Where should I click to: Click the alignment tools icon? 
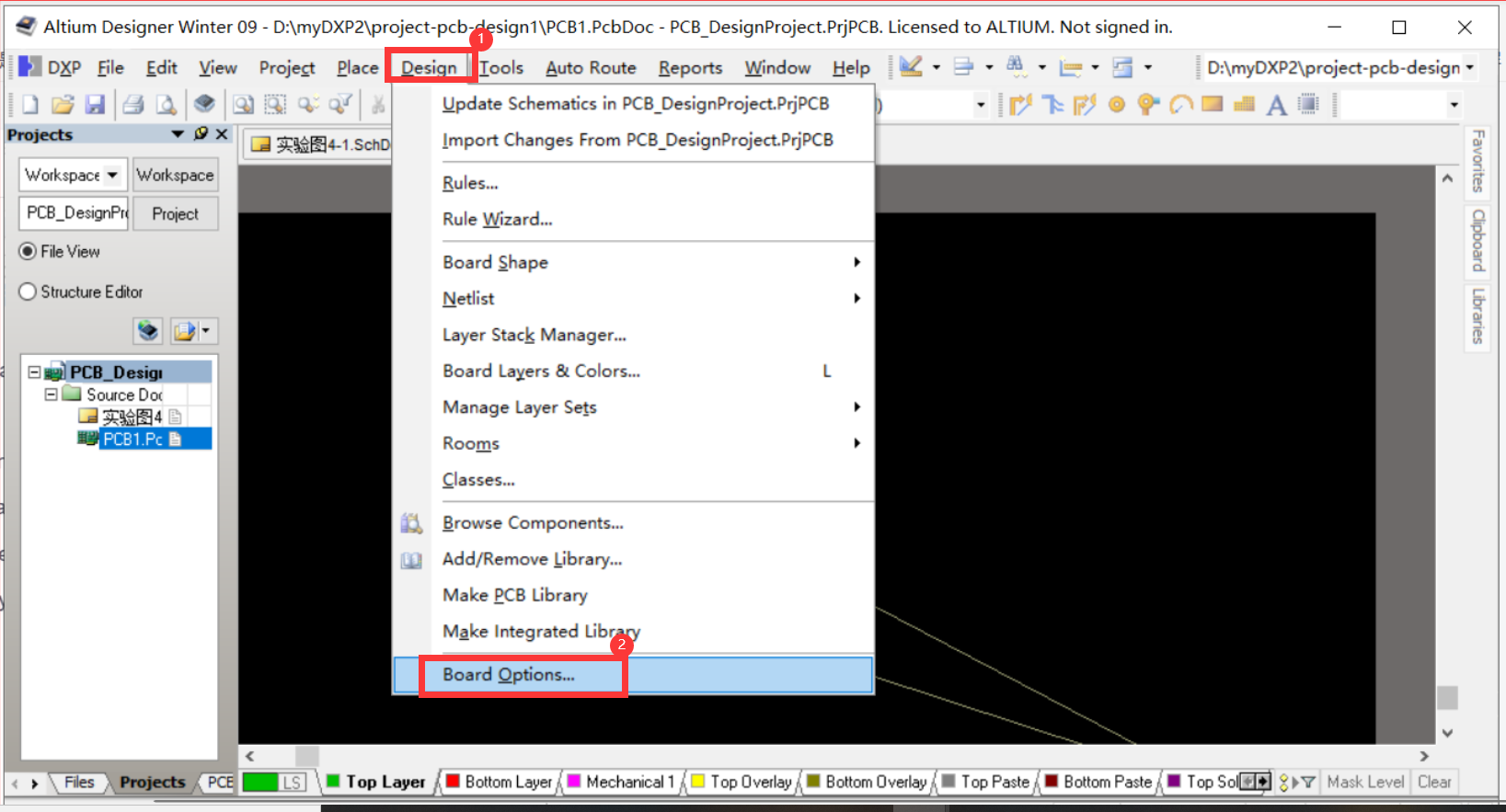(963, 66)
